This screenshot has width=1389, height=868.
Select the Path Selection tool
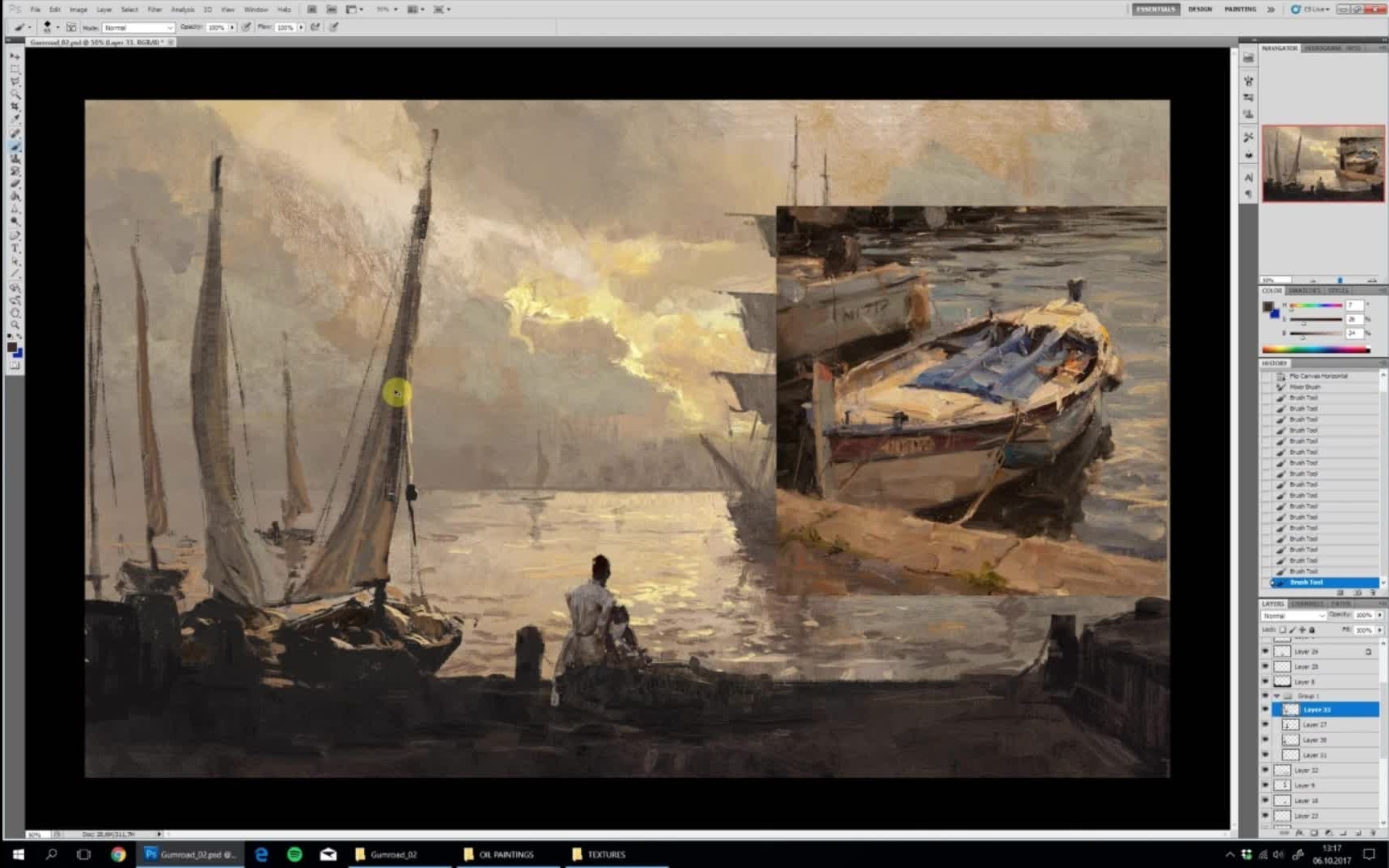click(14, 261)
